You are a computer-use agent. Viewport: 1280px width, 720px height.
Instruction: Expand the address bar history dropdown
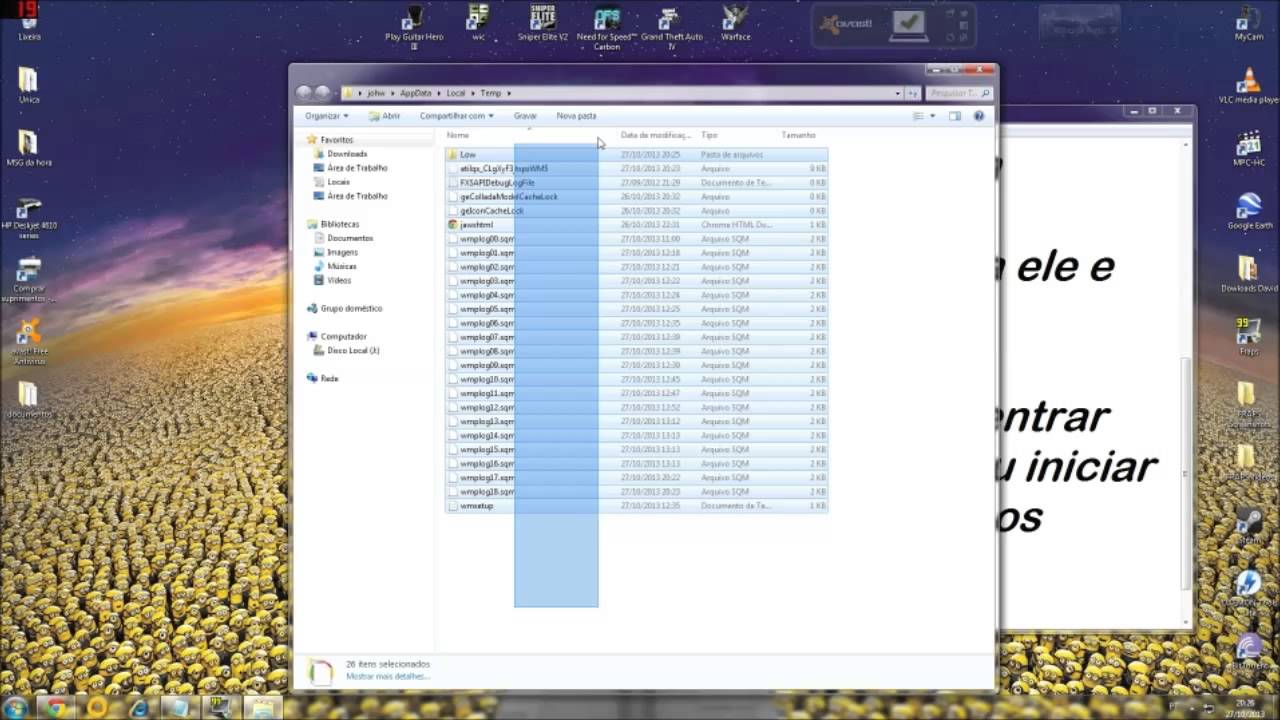point(898,93)
